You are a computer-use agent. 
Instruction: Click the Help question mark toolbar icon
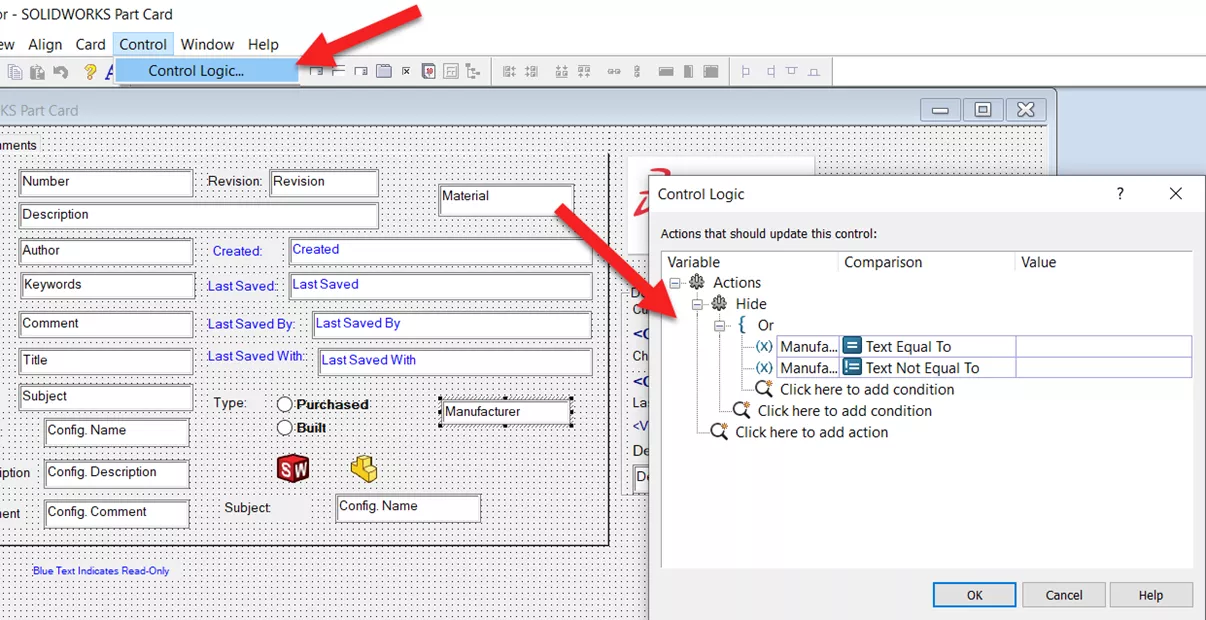point(88,71)
